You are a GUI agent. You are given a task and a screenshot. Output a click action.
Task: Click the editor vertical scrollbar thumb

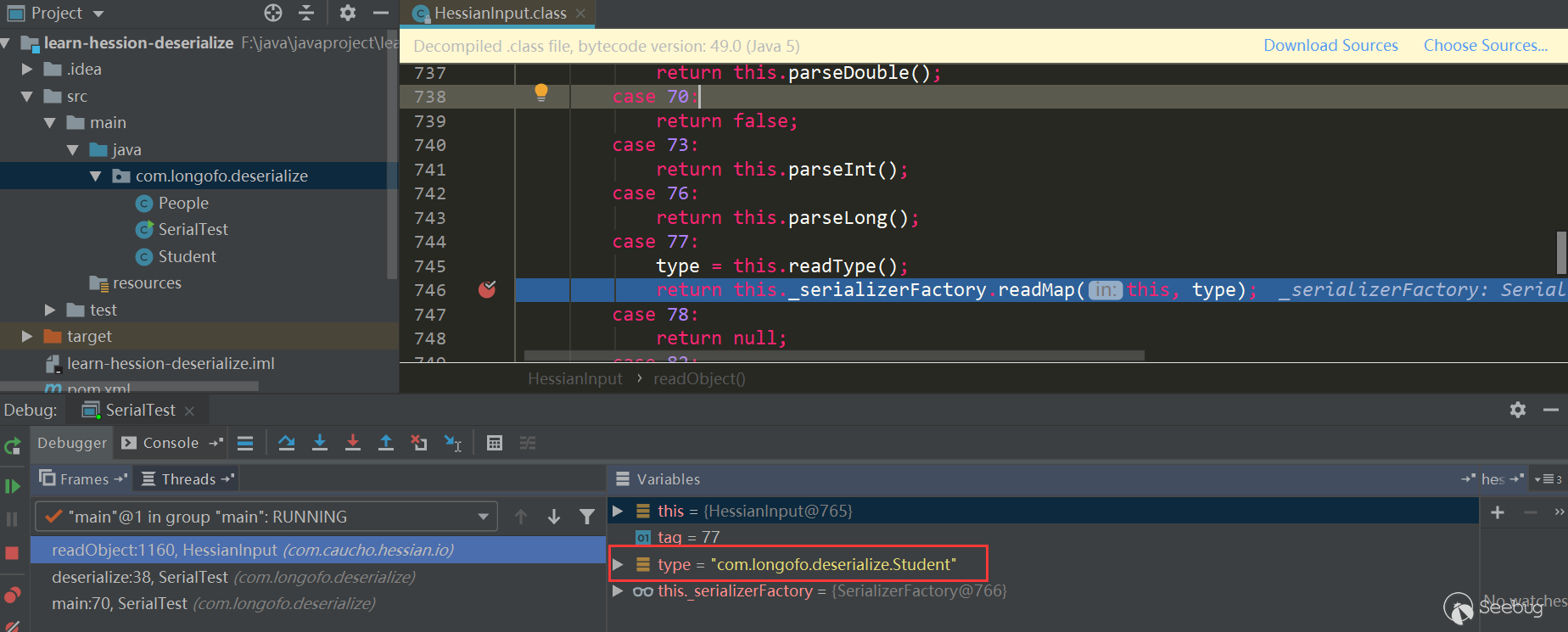tap(1561, 253)
